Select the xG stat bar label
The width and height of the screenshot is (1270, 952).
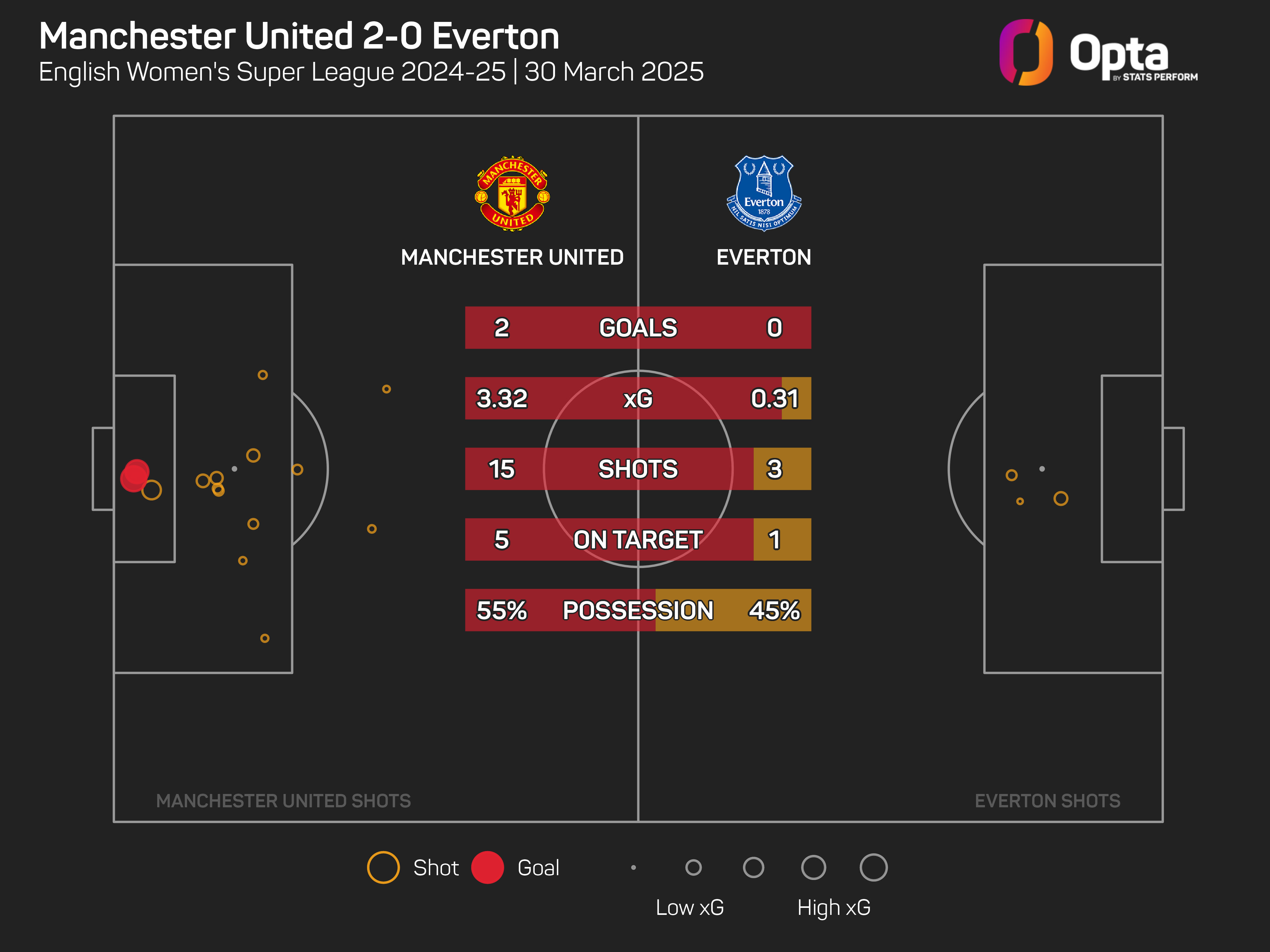tap(638, 398)
